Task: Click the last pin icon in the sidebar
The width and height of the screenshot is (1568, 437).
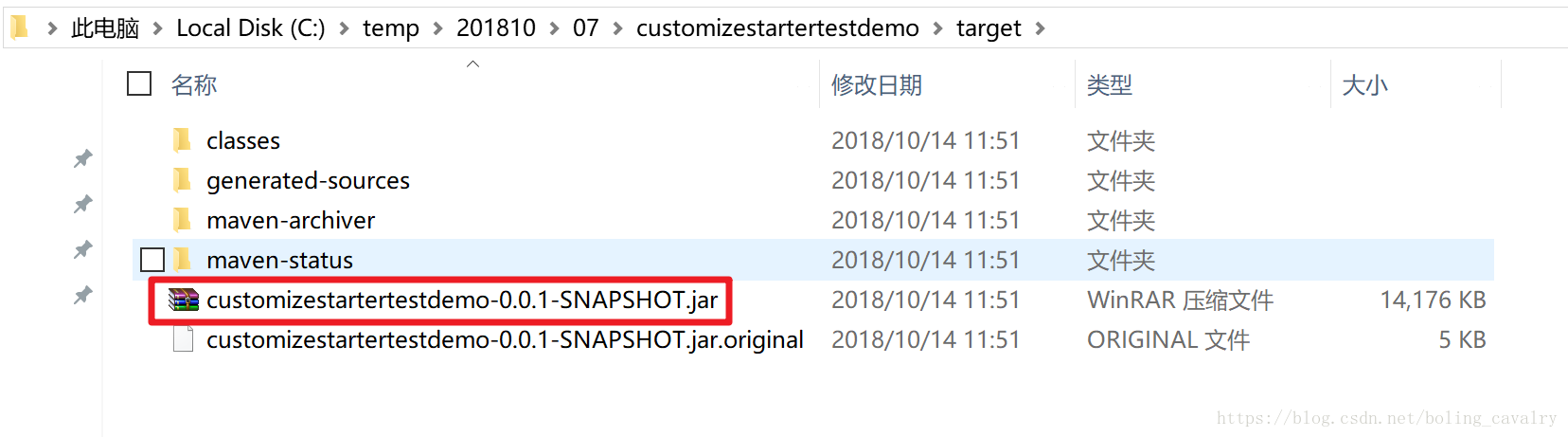Action: coord(83,296)
